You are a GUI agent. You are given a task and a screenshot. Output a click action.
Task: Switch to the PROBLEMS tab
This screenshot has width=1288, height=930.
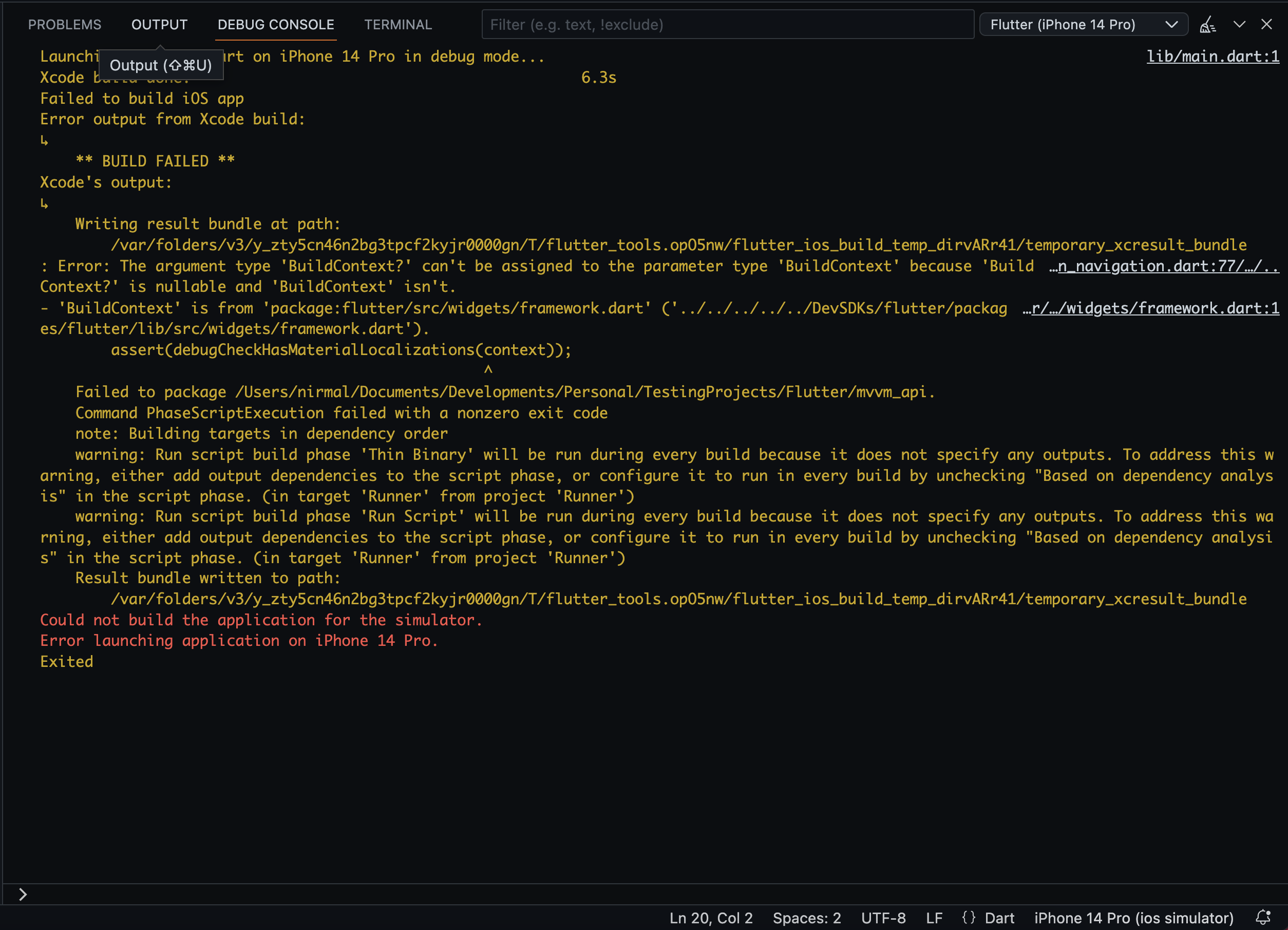(64, 25)
